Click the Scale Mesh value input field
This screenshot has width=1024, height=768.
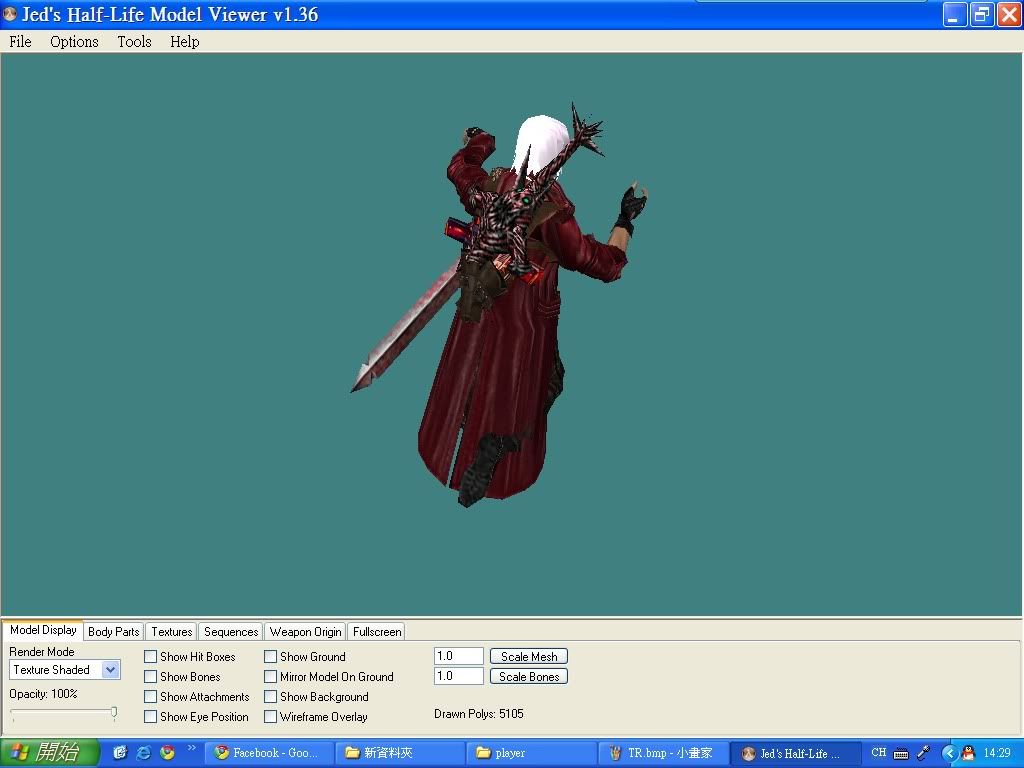(459, 657)
